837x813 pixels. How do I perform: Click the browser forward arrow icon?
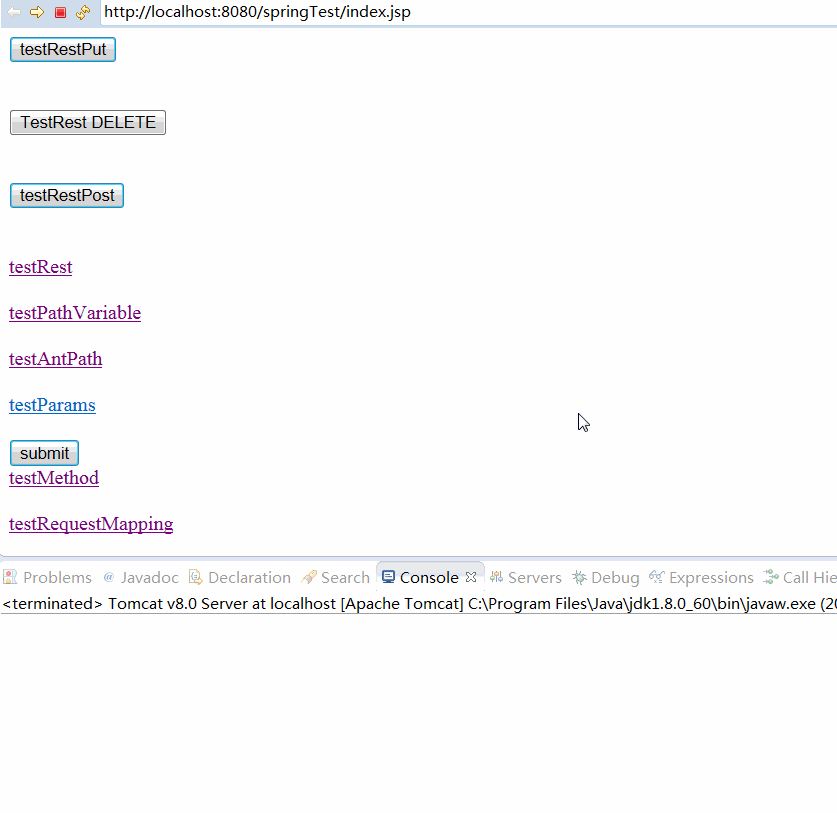(x=37, y=12)
